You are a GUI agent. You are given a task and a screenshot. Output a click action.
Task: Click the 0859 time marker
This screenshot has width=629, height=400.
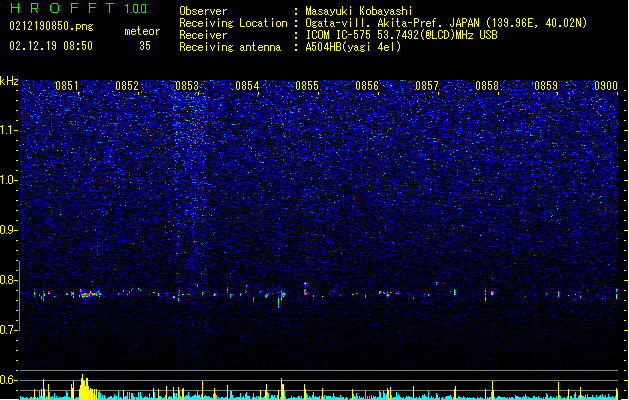coord(546,86)
